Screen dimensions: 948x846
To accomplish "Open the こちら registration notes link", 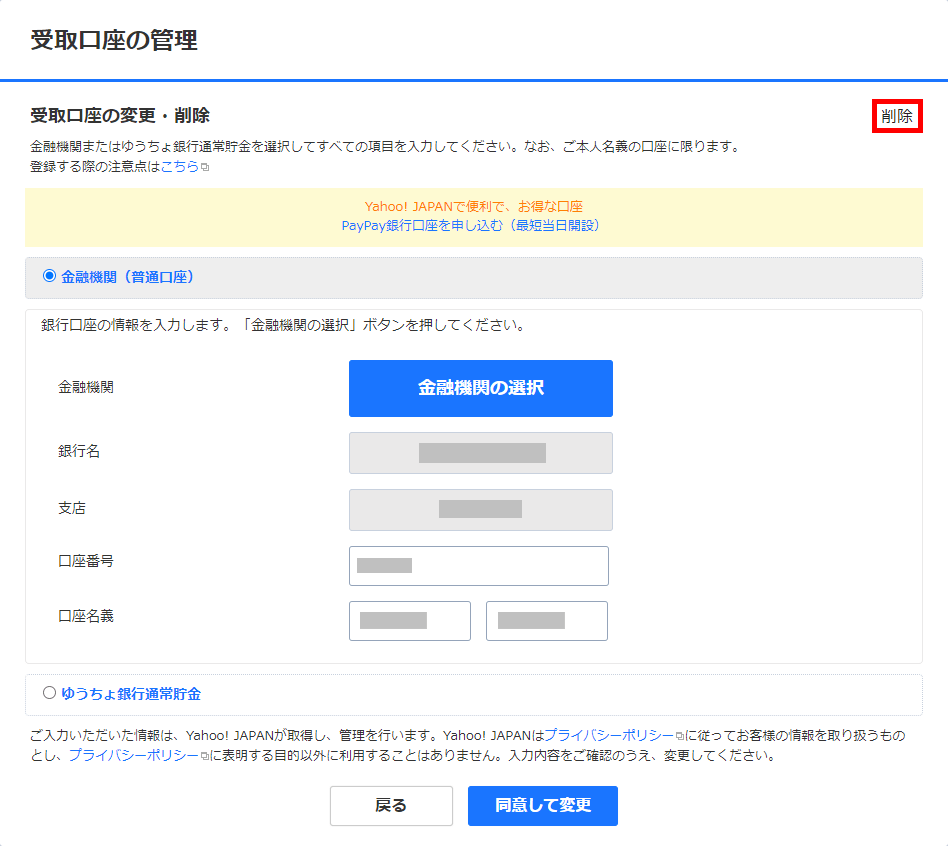I will tap(180, 166).
